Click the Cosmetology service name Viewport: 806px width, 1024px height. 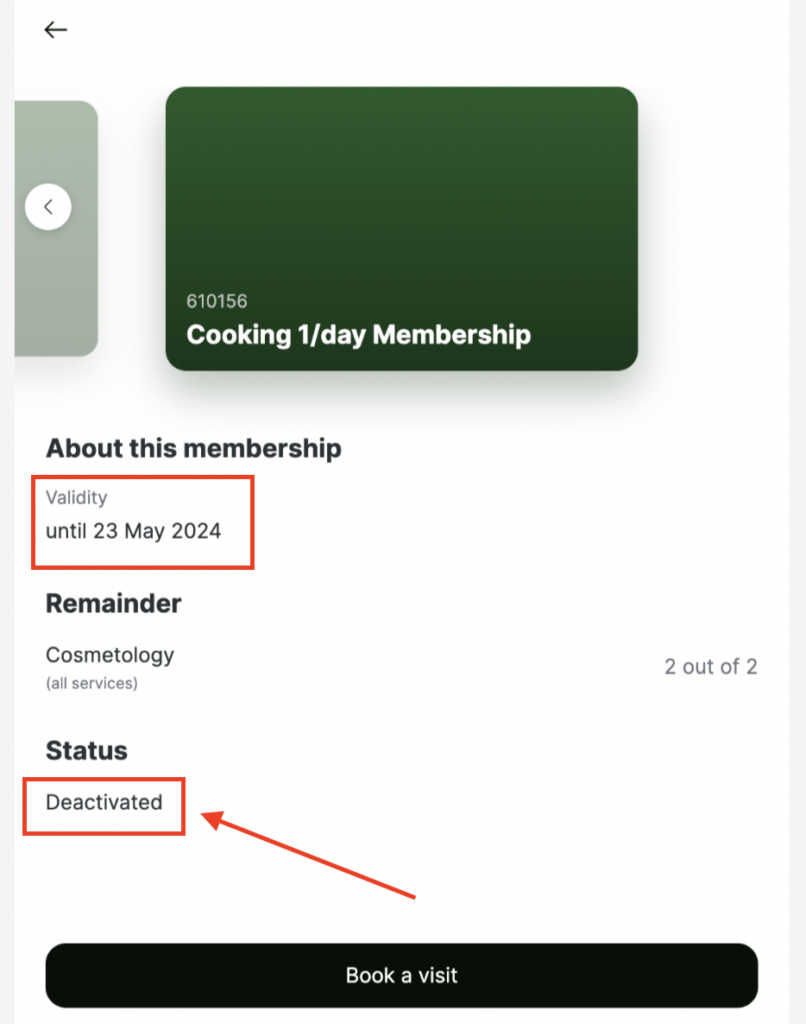[x=110, y=655]
